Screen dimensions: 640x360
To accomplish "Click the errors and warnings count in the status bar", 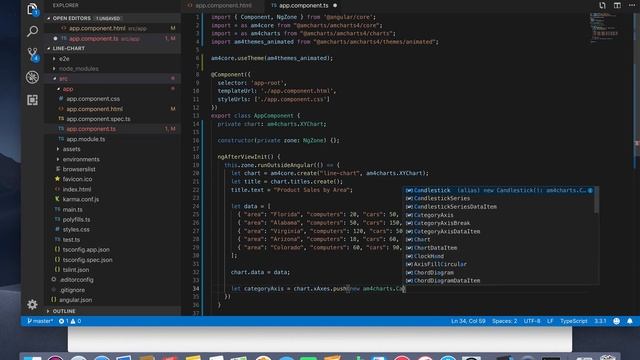I will click(70, 321).
